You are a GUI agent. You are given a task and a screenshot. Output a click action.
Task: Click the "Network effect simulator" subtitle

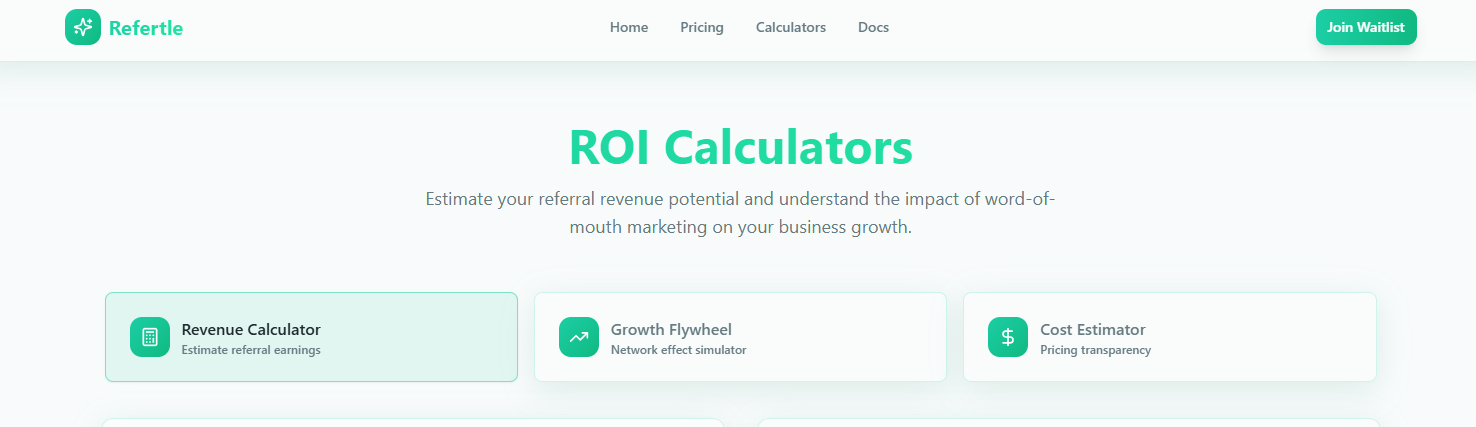click(678, 350)
